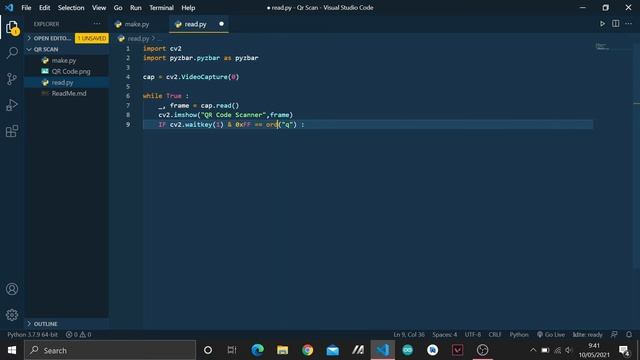The height and width of the screenshot is (360, 640).
Task: Open editor More Actions ellipsis
Action: point(629,24)
